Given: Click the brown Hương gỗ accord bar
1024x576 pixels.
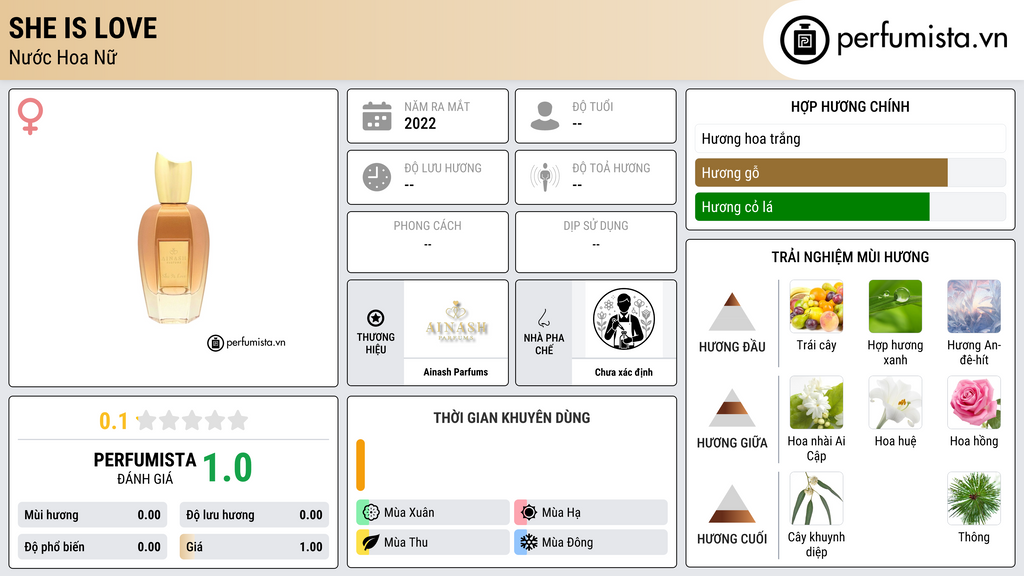Looking at the screenshot, I should (821, 173).
